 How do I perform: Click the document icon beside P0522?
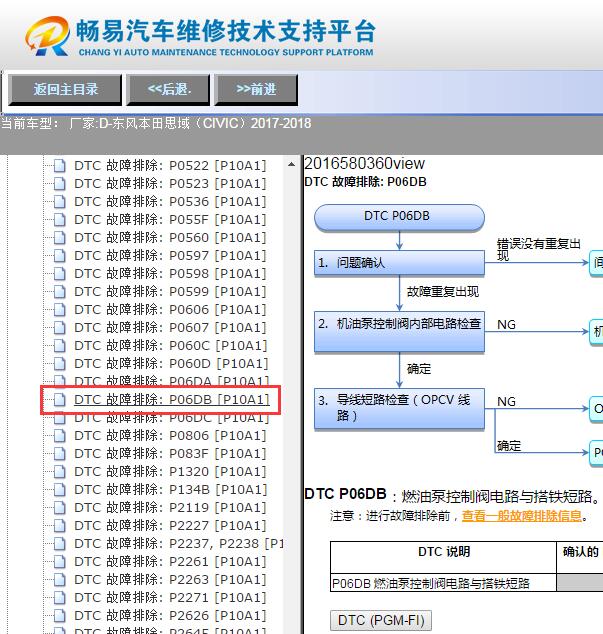pyautogui.click(x=59, y=166)
